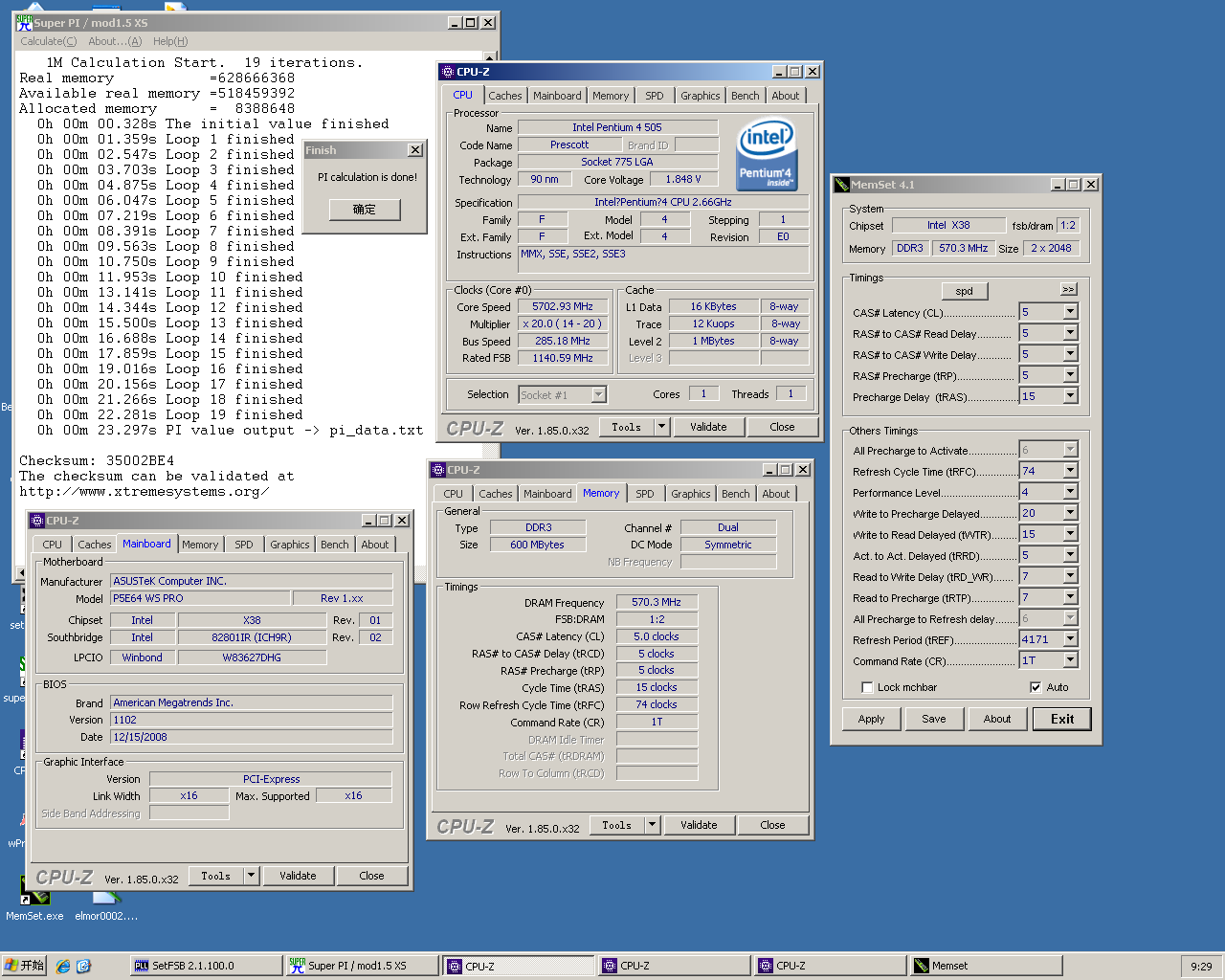Click the DRAM Frequency value 570.3 MHz

(657, 602)
